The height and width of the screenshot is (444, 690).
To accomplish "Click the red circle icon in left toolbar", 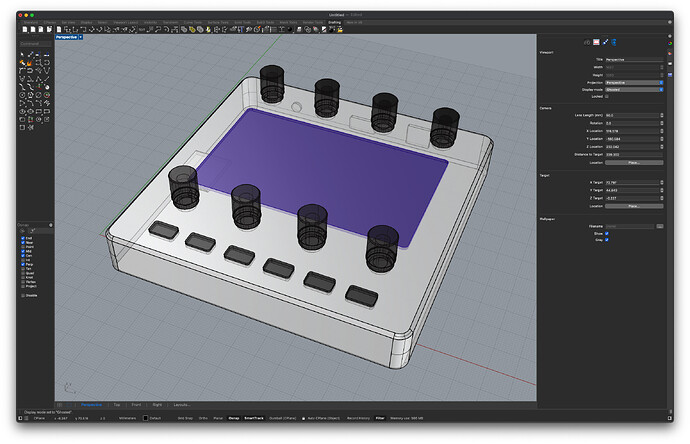I will (x=47, y=95).
